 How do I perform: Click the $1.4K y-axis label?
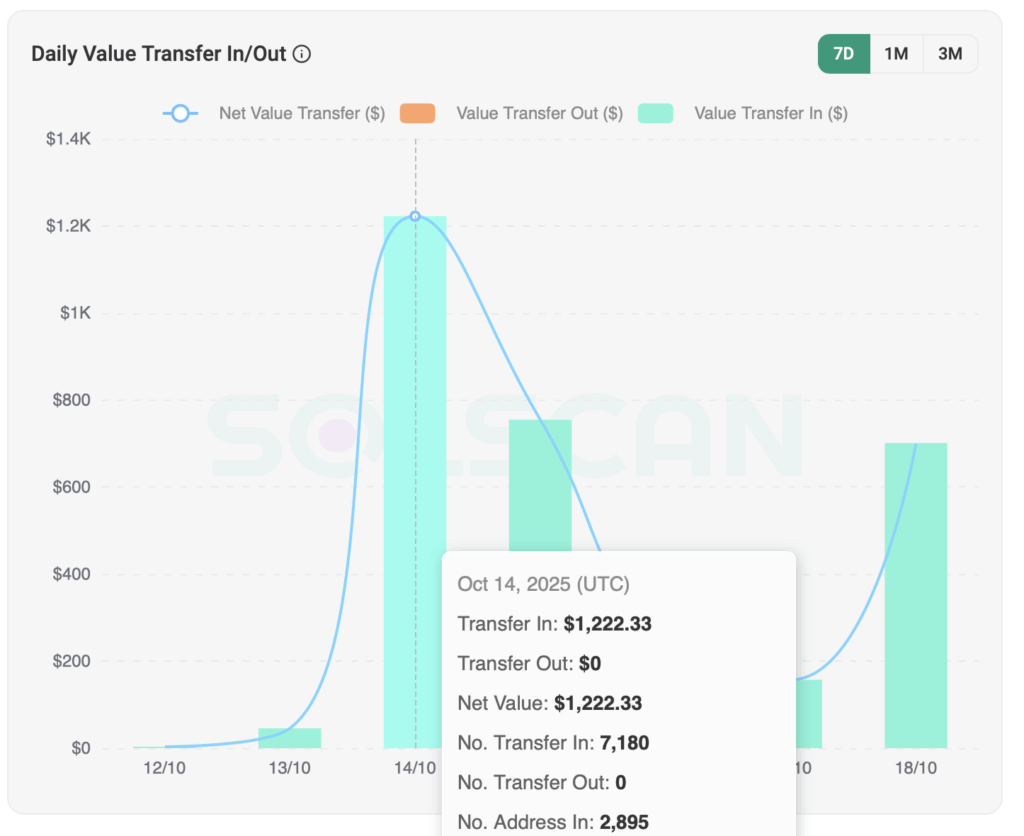point(68,139)
